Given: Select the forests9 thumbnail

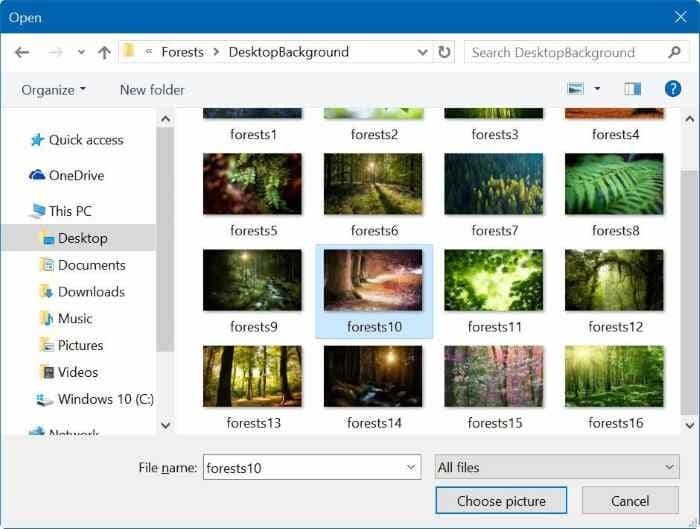Looking at the screenshot, I should tap(252, 280).
